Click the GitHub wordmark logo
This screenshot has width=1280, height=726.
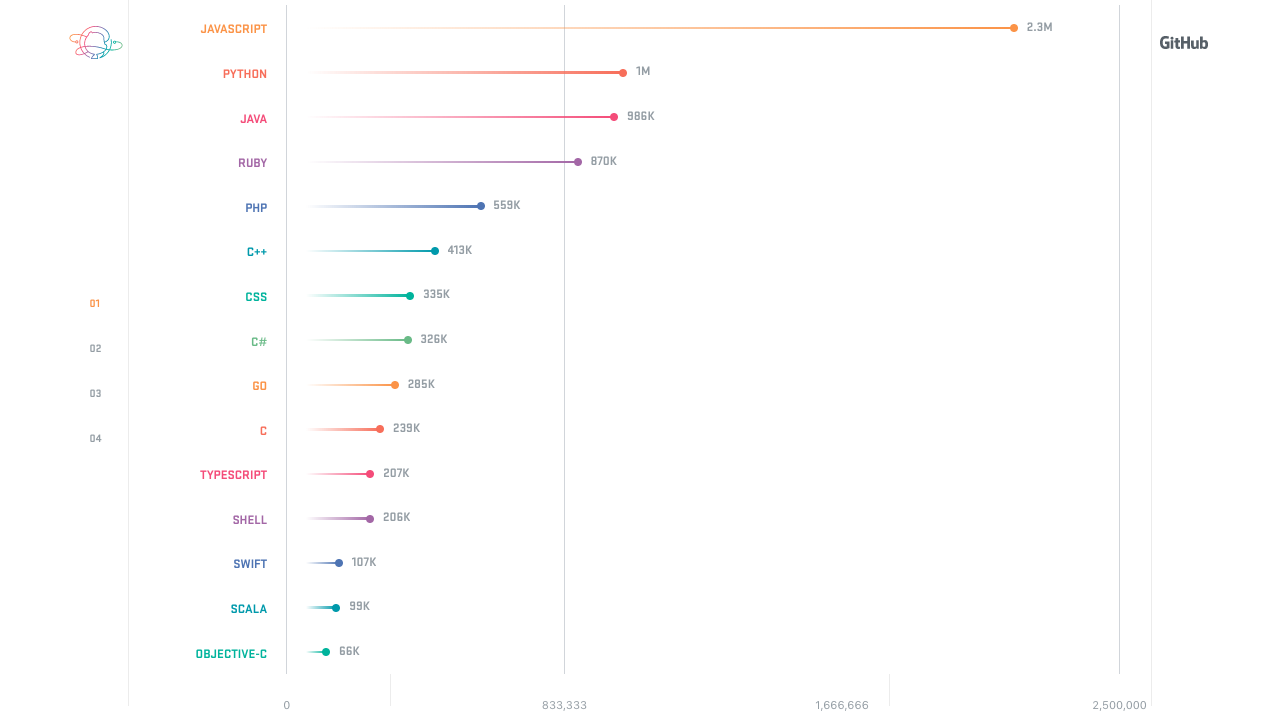[x=1183, y=43]
